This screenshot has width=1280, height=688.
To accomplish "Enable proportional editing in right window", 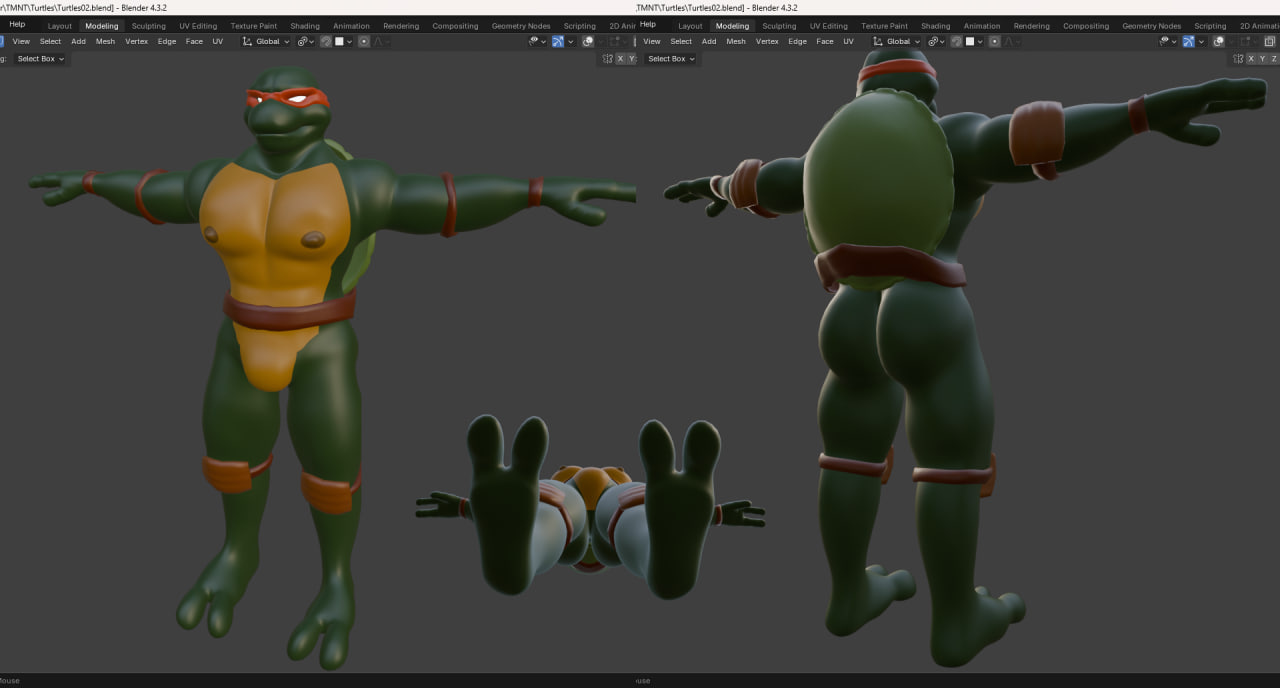I will click(994, 41).
